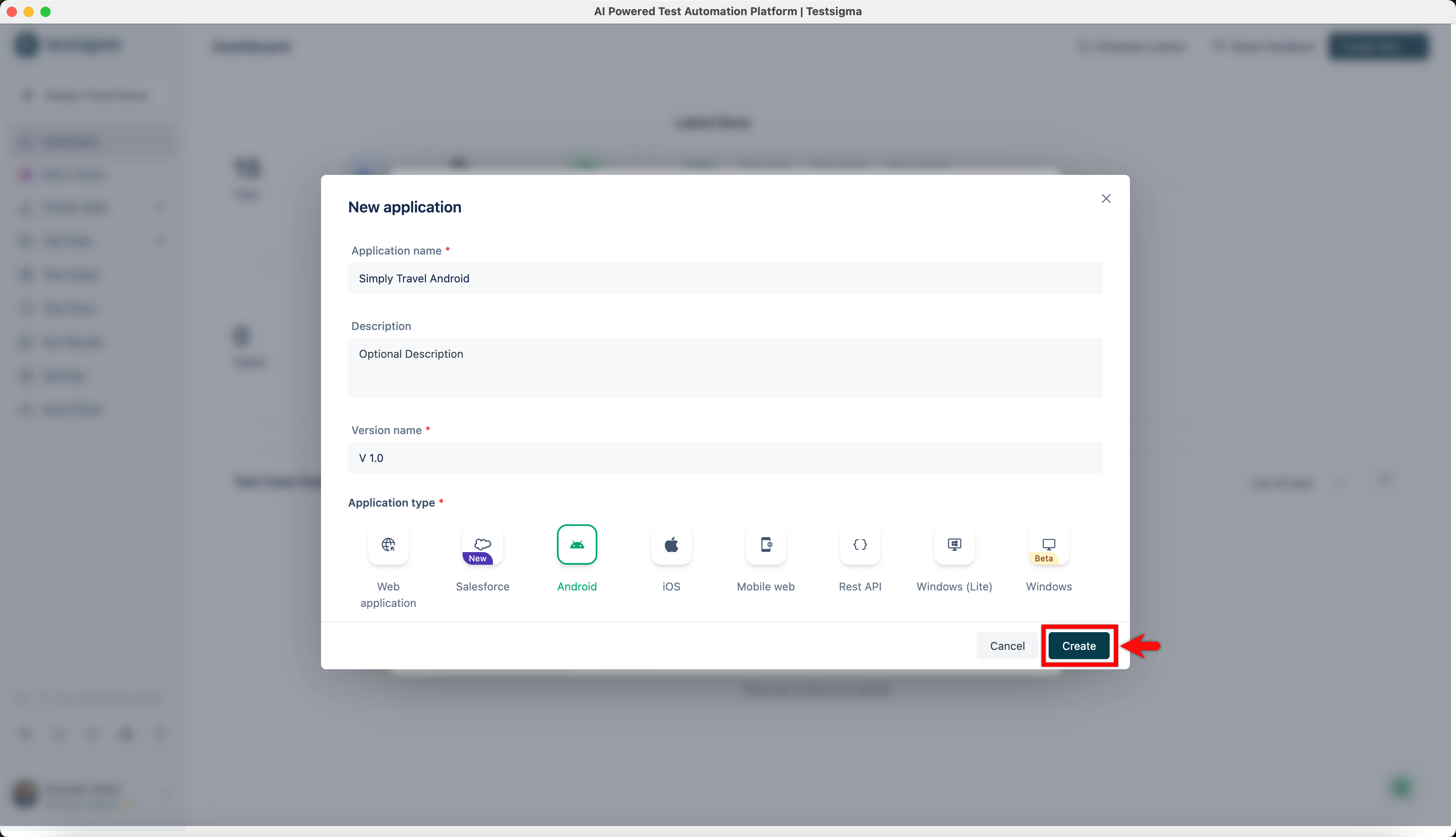This screenshot has height=837, width=1456.
Task: Select the Android robot icon tile
Action: pyautogui.click(x=577, y=545)
